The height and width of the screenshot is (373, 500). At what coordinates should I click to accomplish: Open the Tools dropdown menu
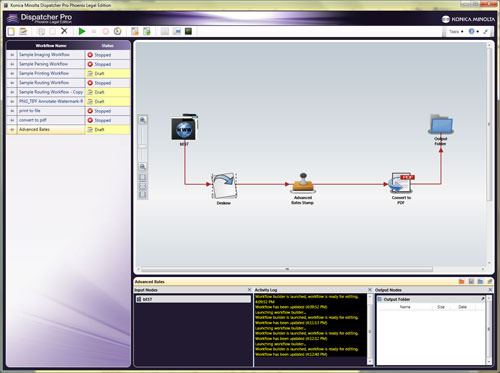(x=456, y=32)
